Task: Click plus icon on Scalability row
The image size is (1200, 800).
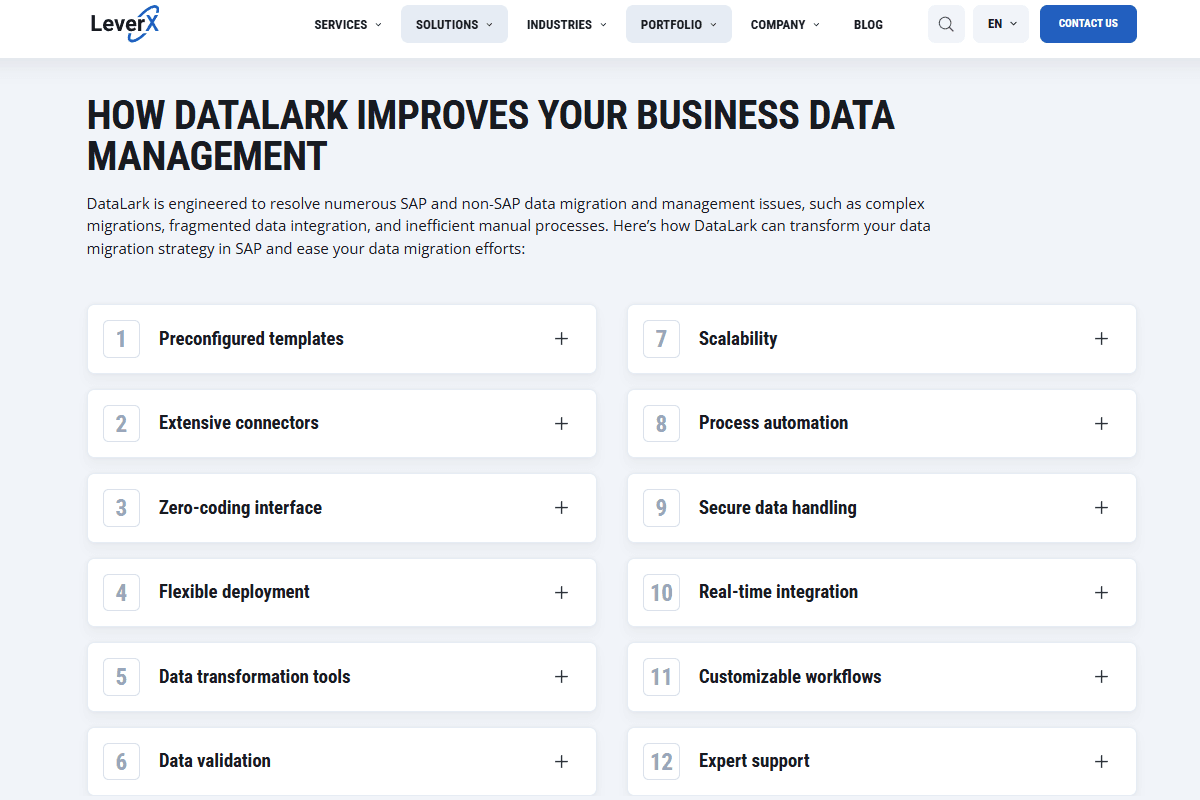Action: click(x=1101, y=339)
